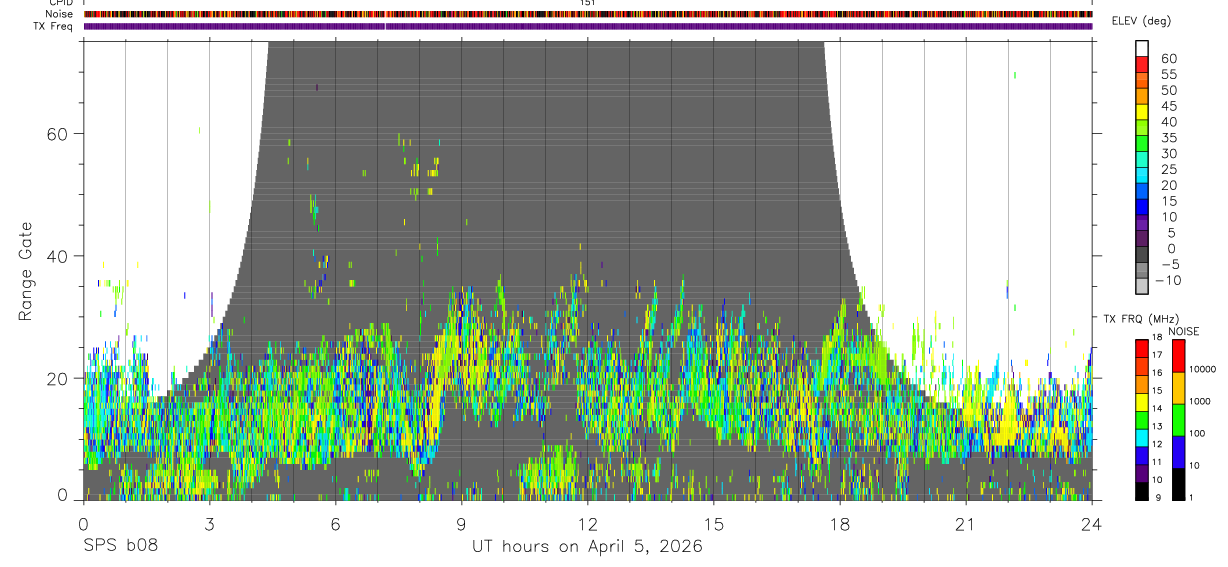
Task: Click the 'NOISE' legend title above the noise color bar
Action: tap(1183, 331)
